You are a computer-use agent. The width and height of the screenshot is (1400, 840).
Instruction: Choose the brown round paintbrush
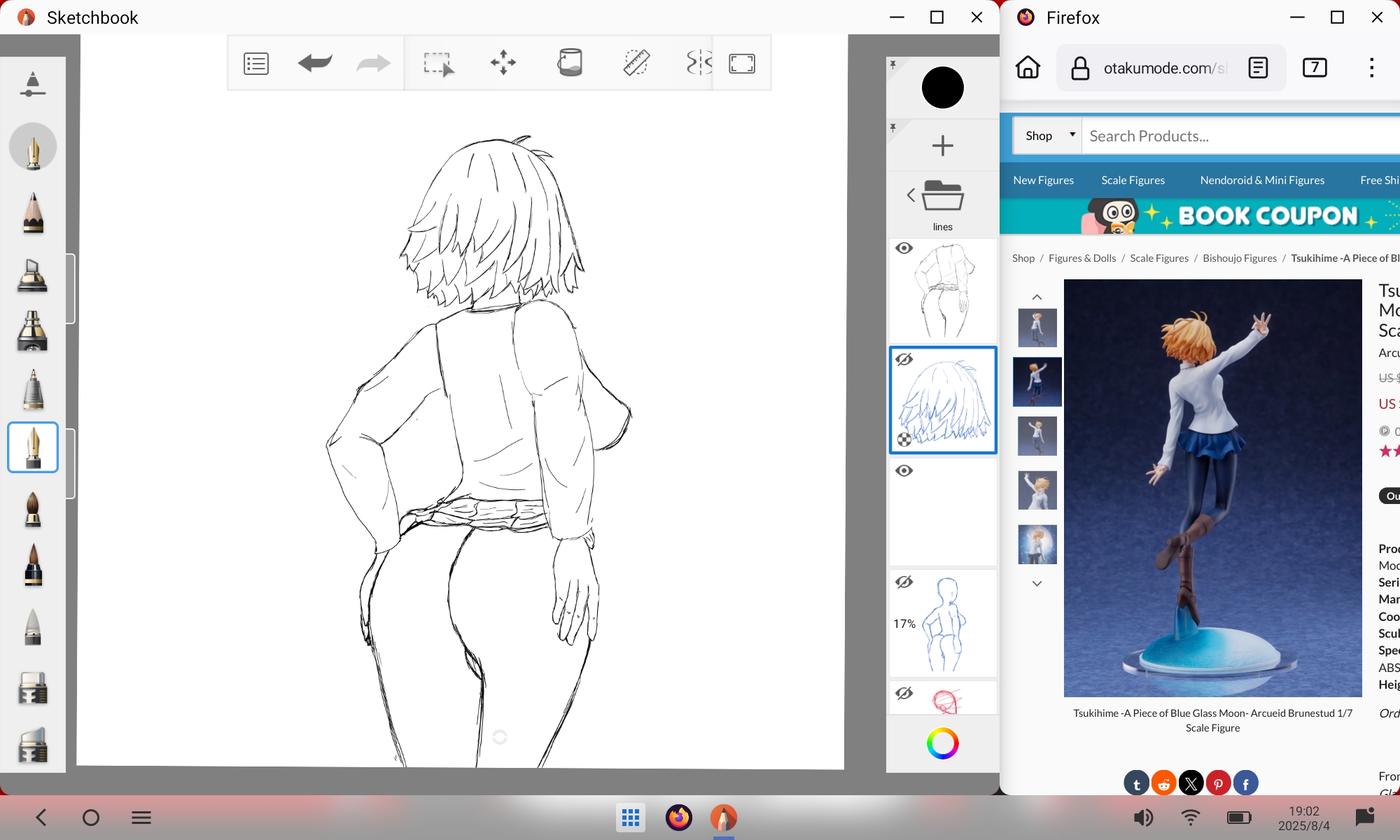coord(33,509)
